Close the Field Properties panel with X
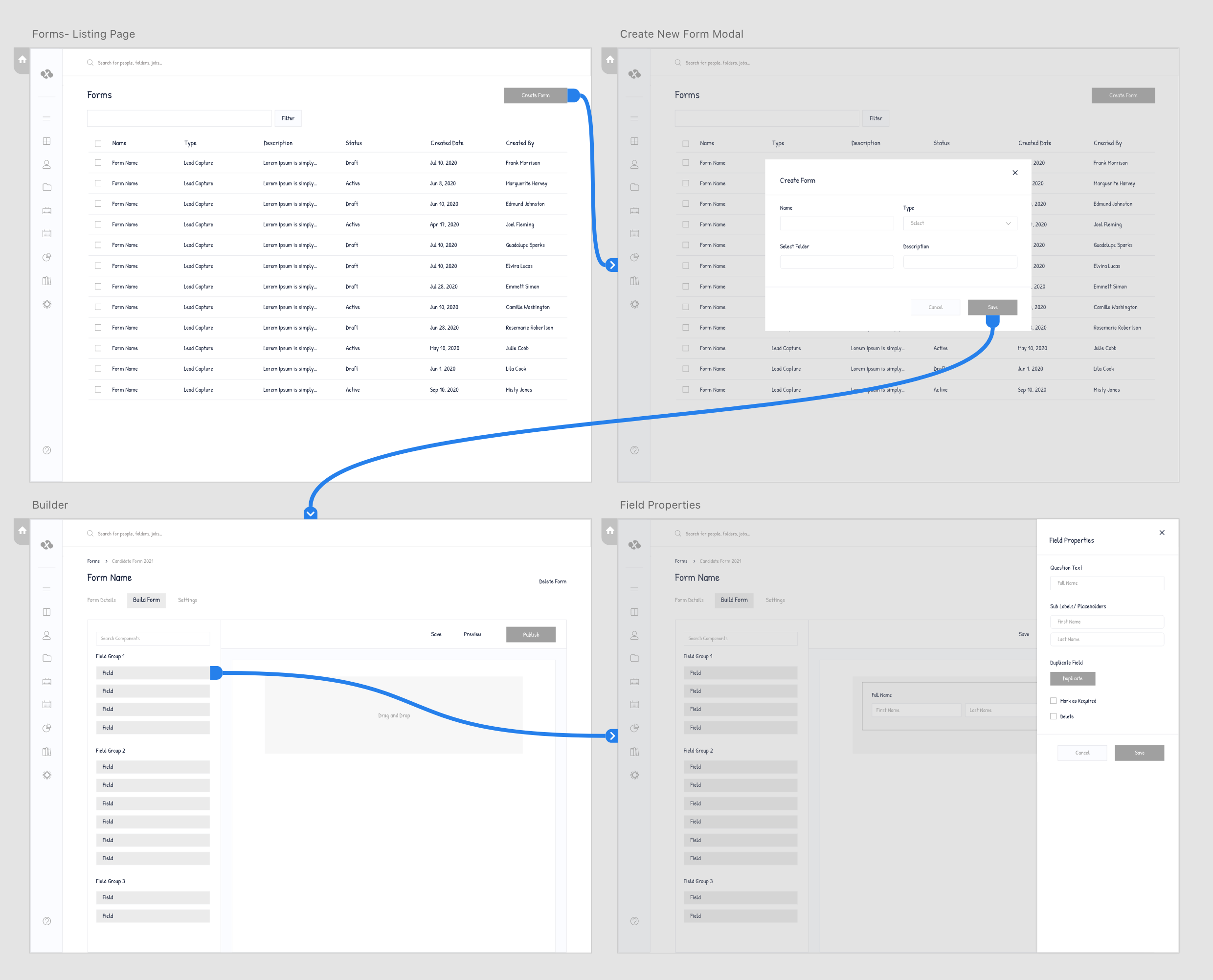The width and height of the screenshot is (1213, 980). click(1162, 533)
